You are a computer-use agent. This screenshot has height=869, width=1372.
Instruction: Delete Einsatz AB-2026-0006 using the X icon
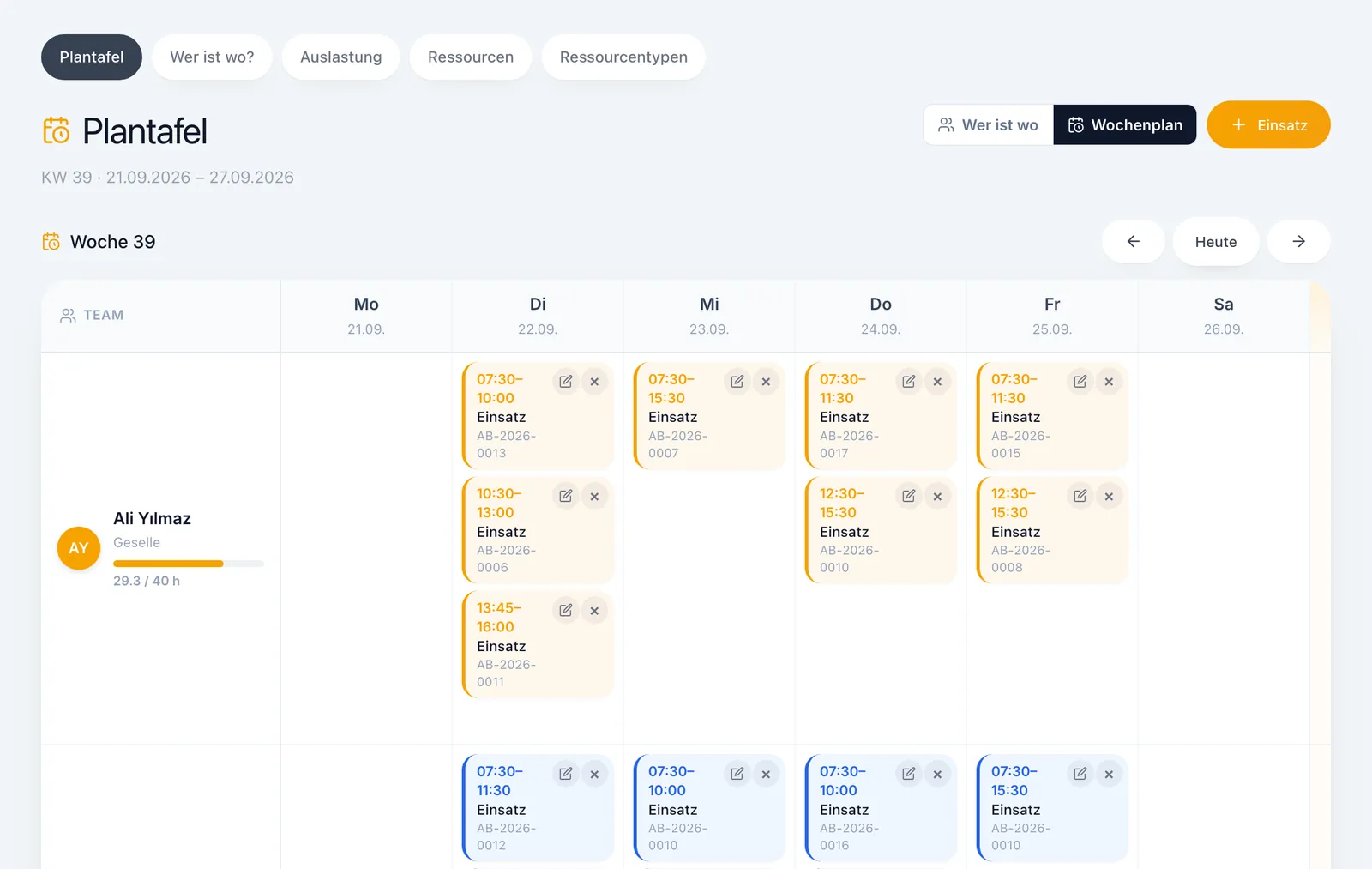tap(594, 496)
